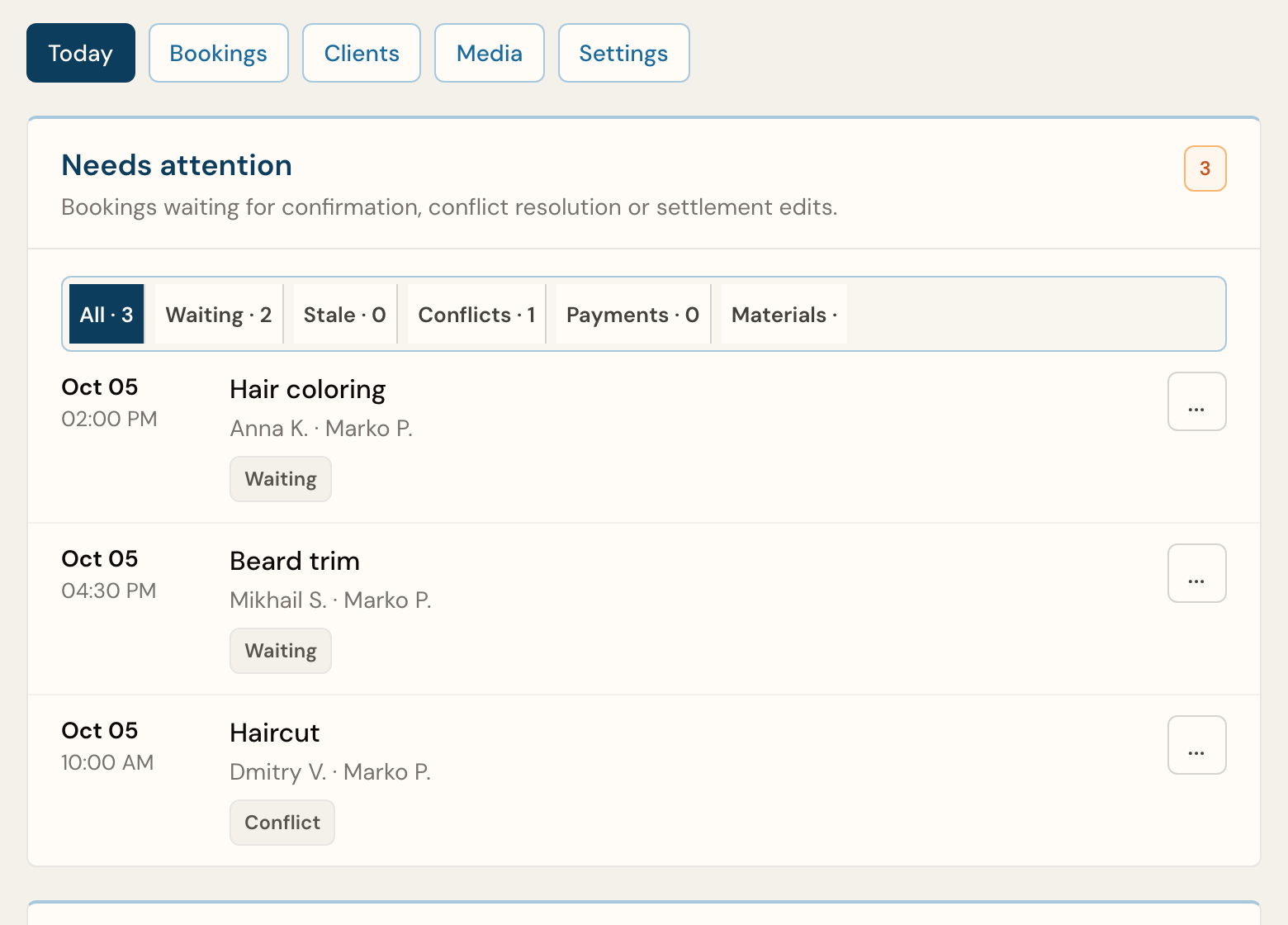This screenshot has width=1288, height=925.
Task: Click the Oct 05 date beside Beard trim
Action: click(x=100, y=558)
